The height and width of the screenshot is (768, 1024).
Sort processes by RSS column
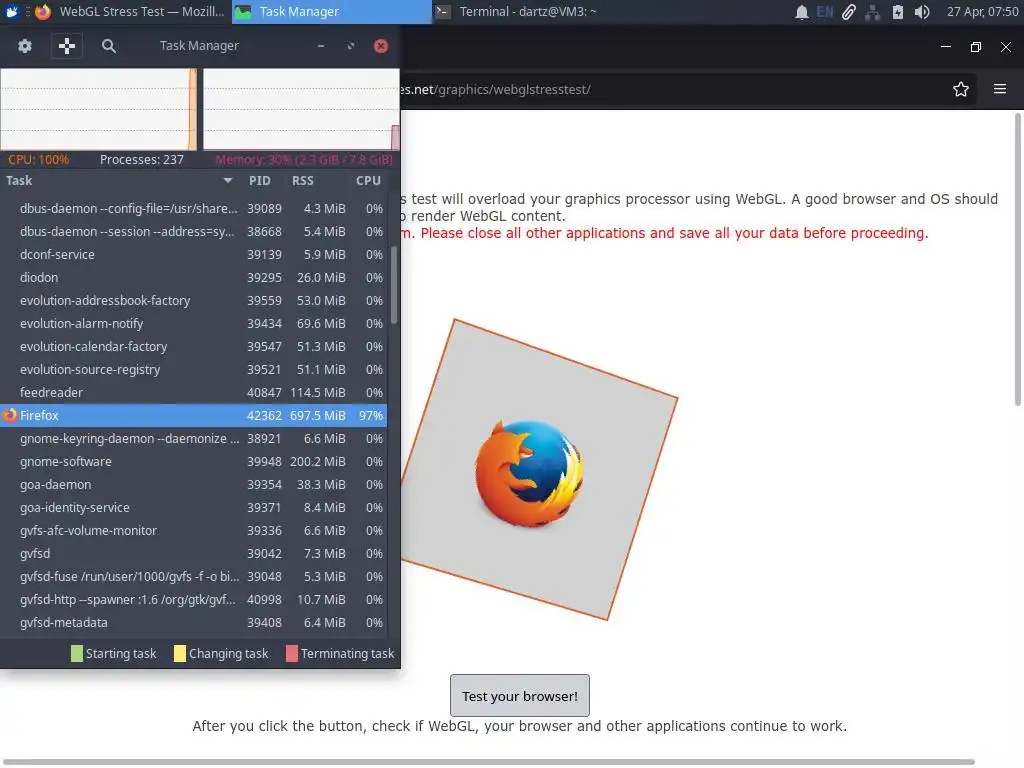303,181
